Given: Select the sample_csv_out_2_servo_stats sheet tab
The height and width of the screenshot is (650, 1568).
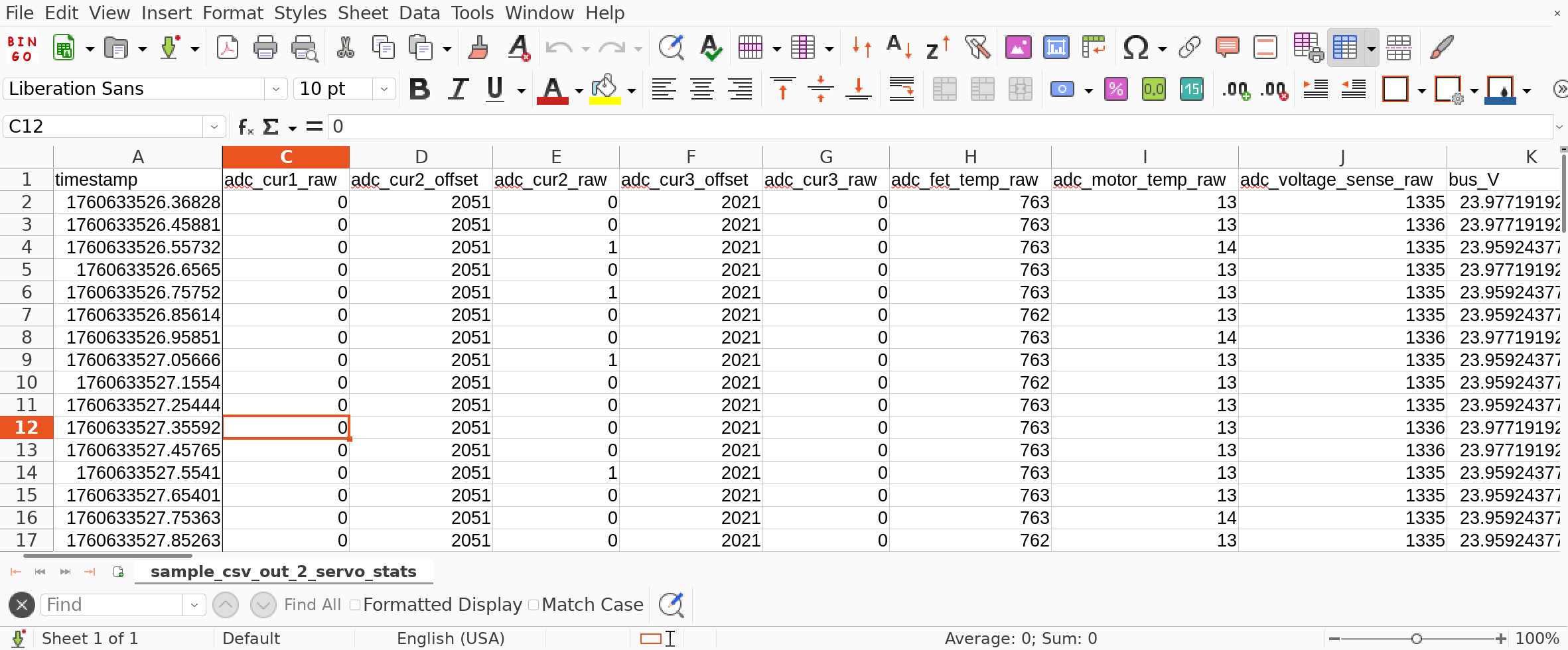Looking at the screenshot, I should point(283,572).
